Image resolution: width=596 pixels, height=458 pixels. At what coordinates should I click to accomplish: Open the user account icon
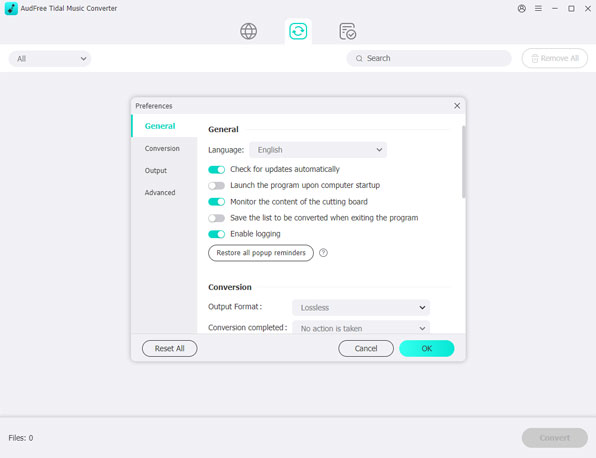coord(522,8)
